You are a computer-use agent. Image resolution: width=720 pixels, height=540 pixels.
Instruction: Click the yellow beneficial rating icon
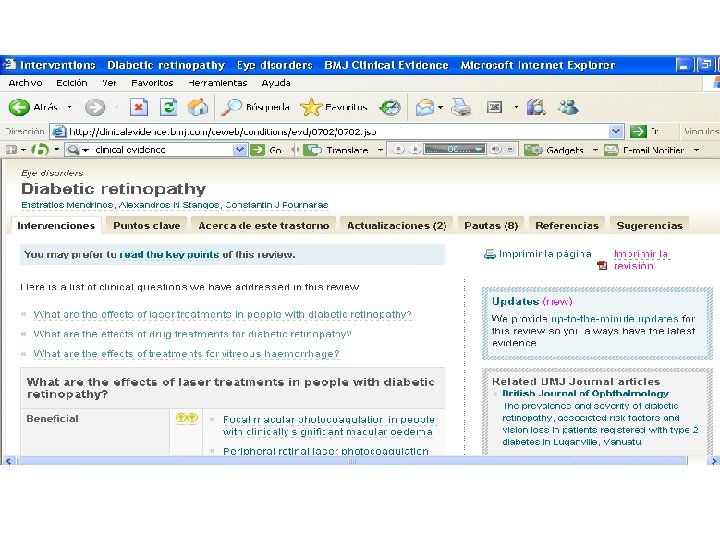(186, 418)
